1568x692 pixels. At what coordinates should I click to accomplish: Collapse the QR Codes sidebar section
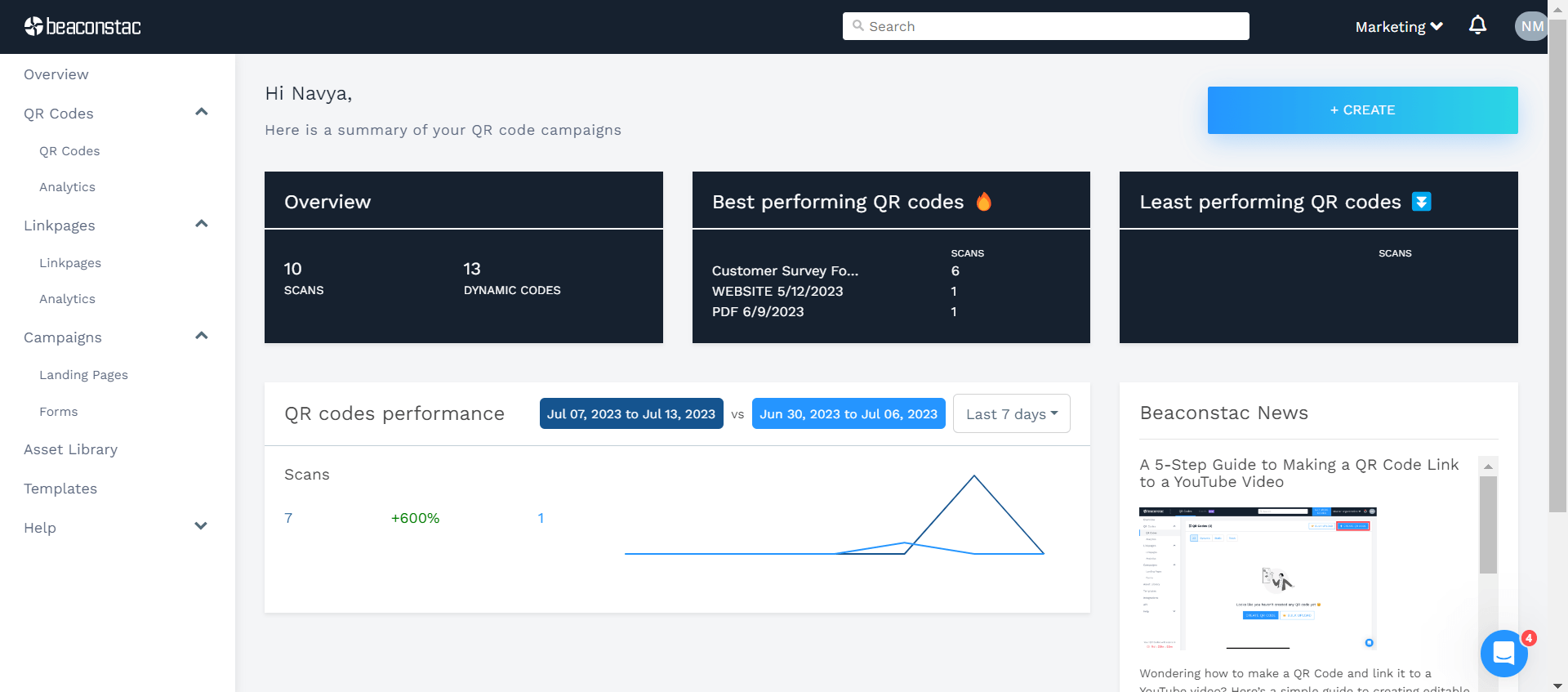point(202,112)
